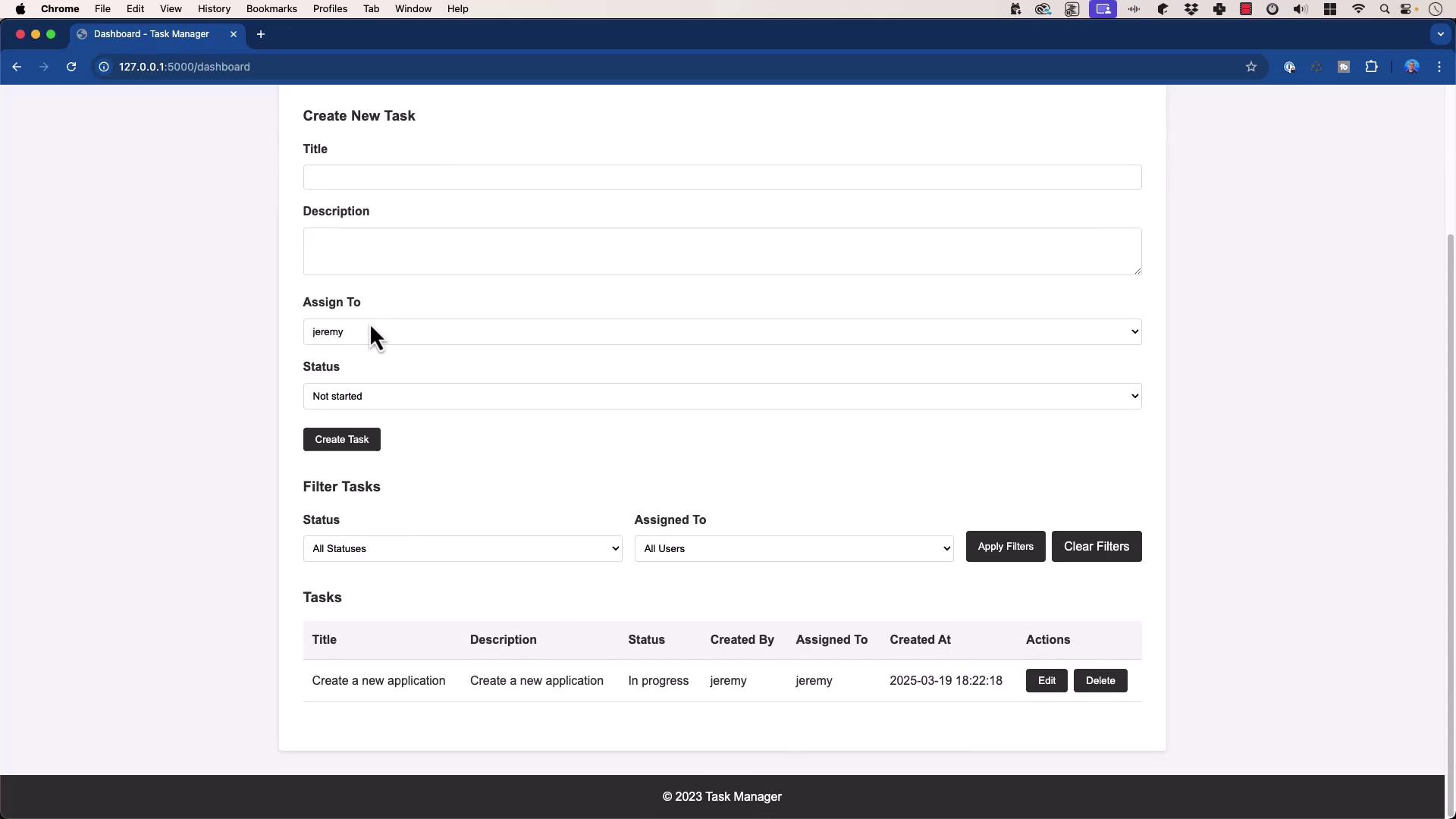The width and height of the screenshot is (1456, 819).
Task: Open the Chrome extensions puzzle icon
Action: (1371, 67)
